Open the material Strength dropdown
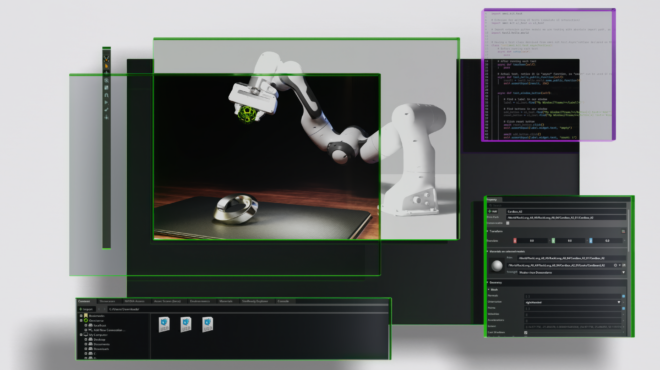This screenshot has height=370, width=660. (x=572, y=272)
